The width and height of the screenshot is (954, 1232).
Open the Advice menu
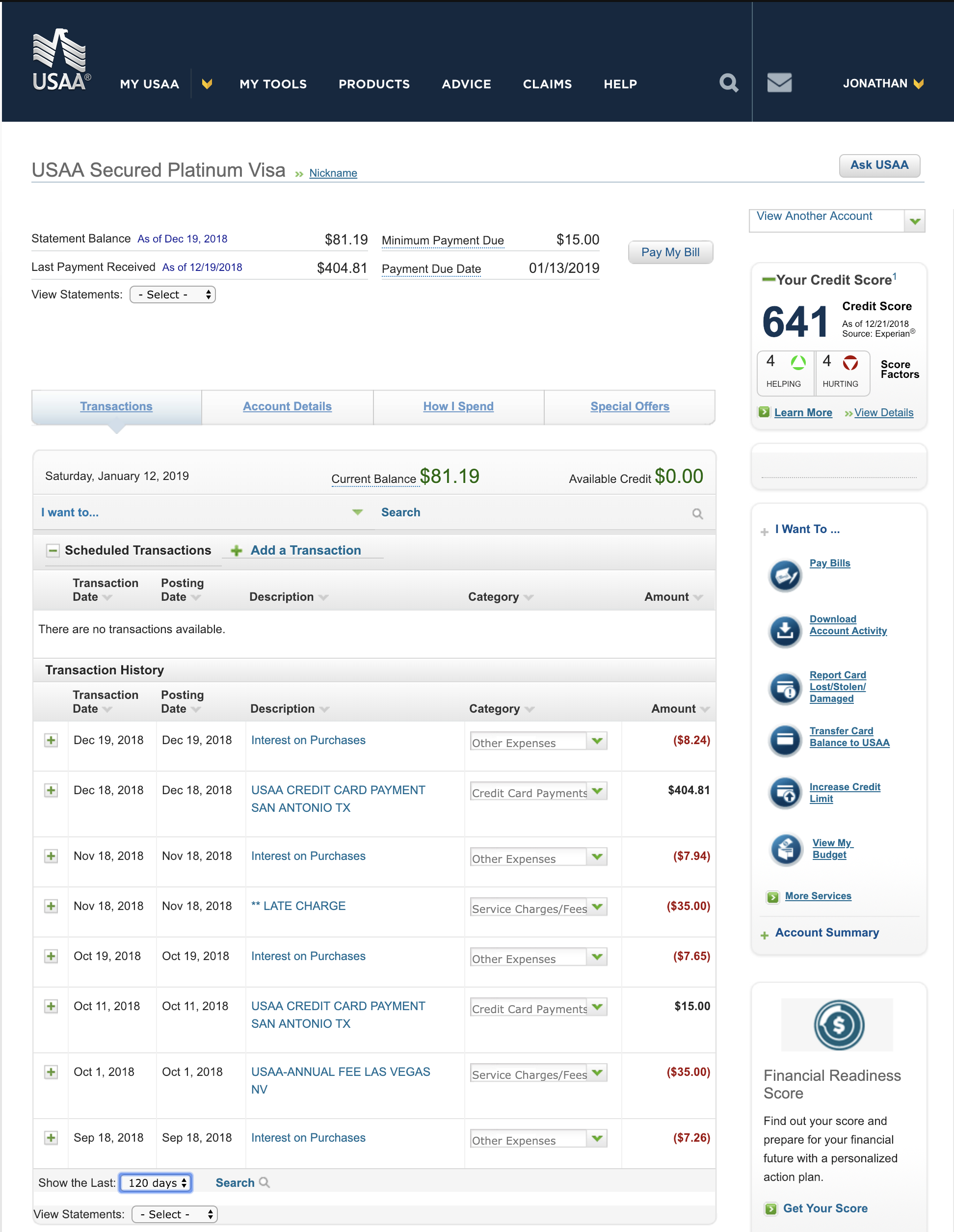pos(466,84)
